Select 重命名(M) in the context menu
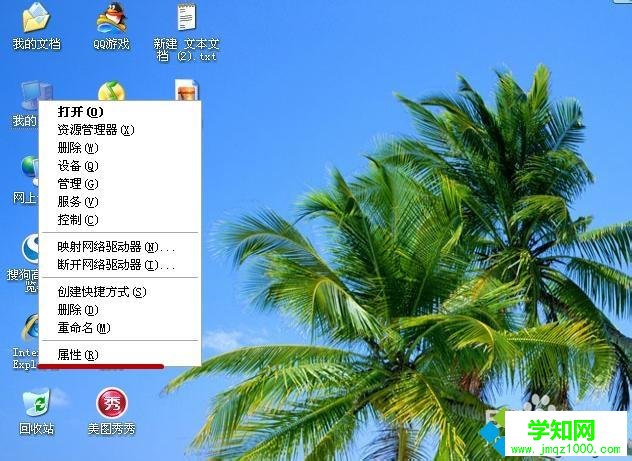The height and width of the screenshot is (461, 632). tap(120, 328)
